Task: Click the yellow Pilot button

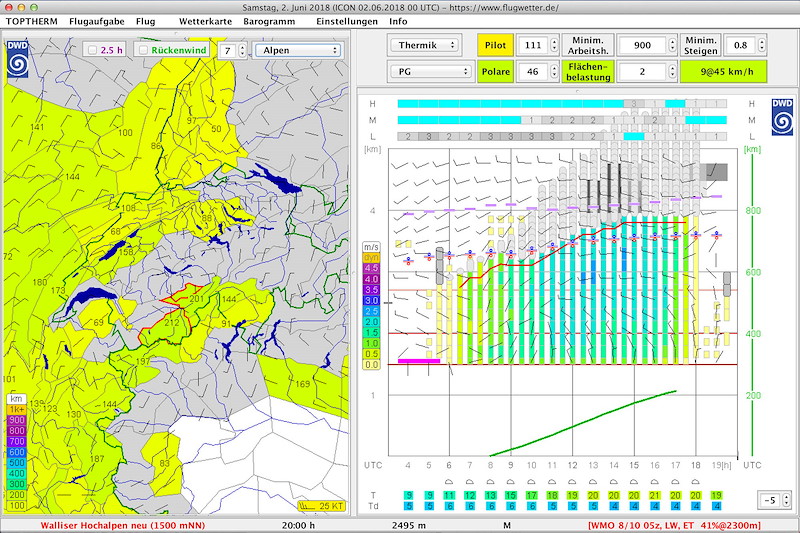Action: click(x=495, y=45)
